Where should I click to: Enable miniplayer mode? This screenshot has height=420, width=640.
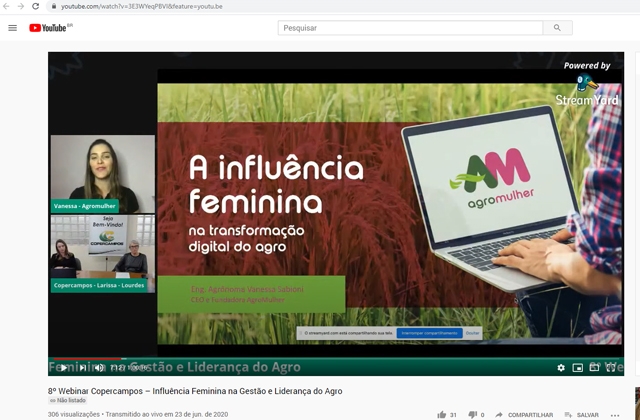pos(578,368)
